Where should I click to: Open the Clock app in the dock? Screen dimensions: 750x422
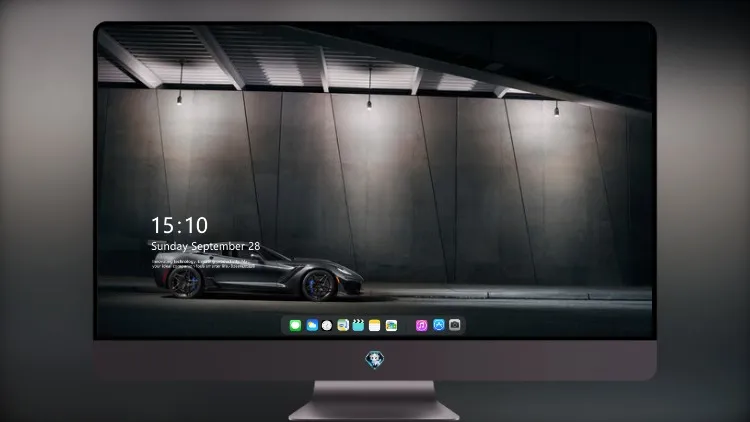[x=327, y=325]
